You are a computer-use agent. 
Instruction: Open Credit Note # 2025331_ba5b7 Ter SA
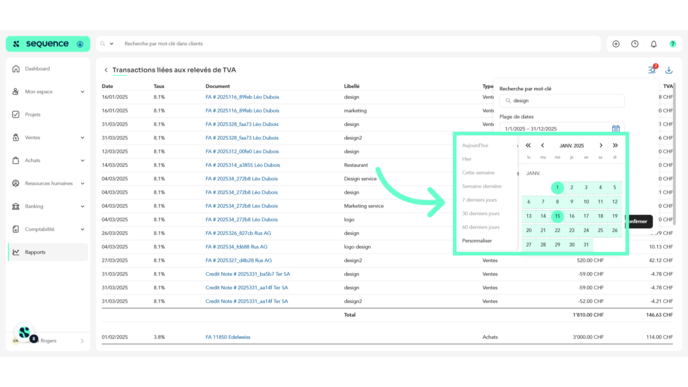click(x=247, y=274)
